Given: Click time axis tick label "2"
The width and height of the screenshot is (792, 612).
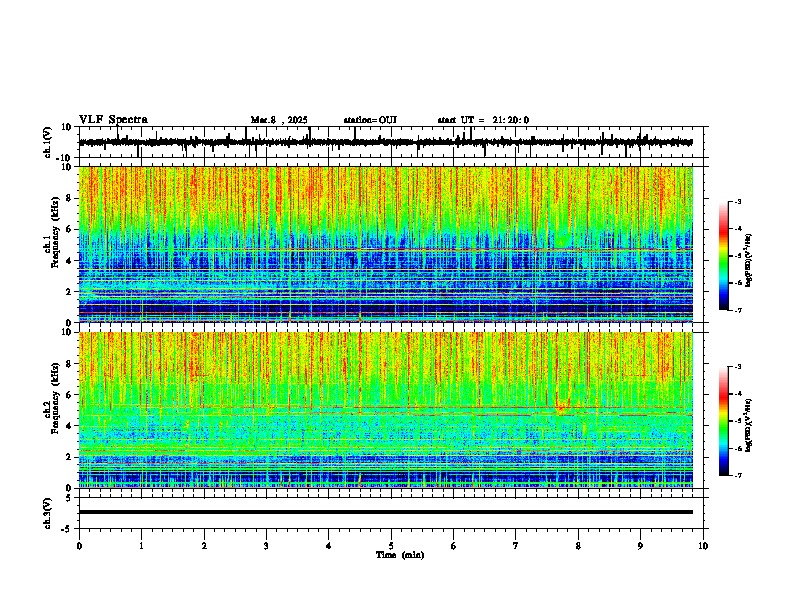Looking at the screenshot, I should pos(204,546).
